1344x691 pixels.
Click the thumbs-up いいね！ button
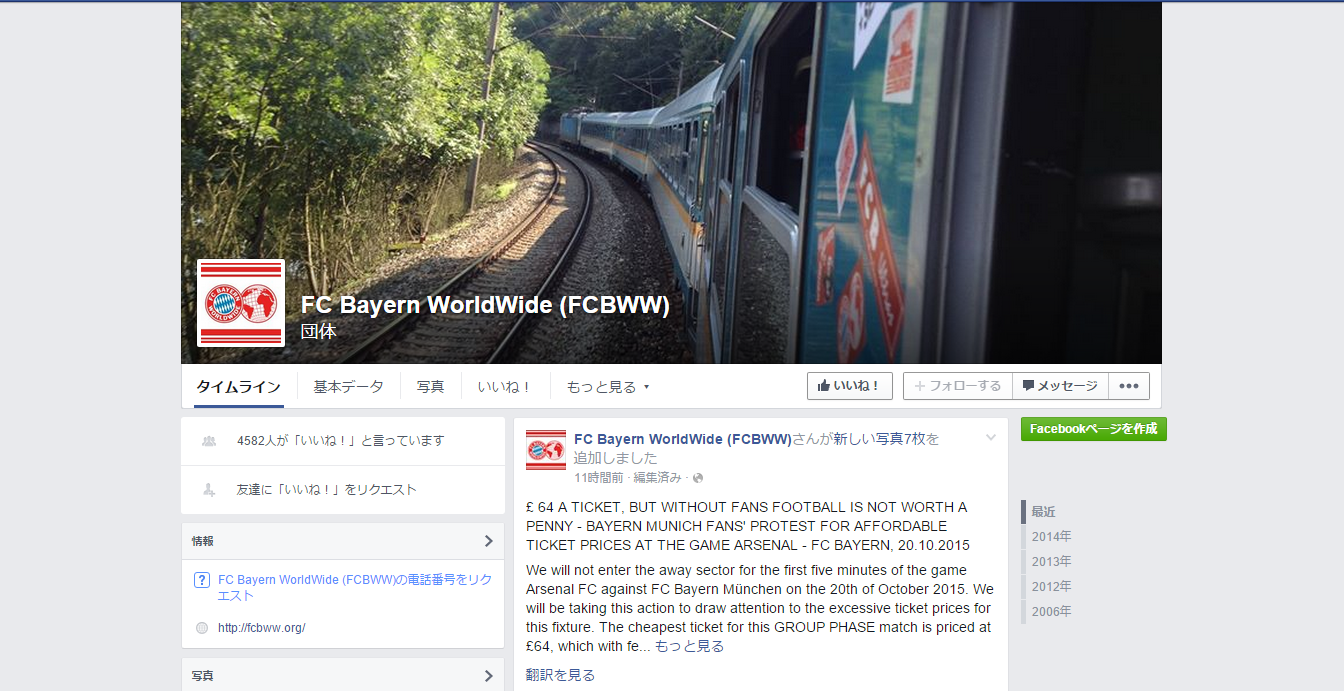pos(850,386)
